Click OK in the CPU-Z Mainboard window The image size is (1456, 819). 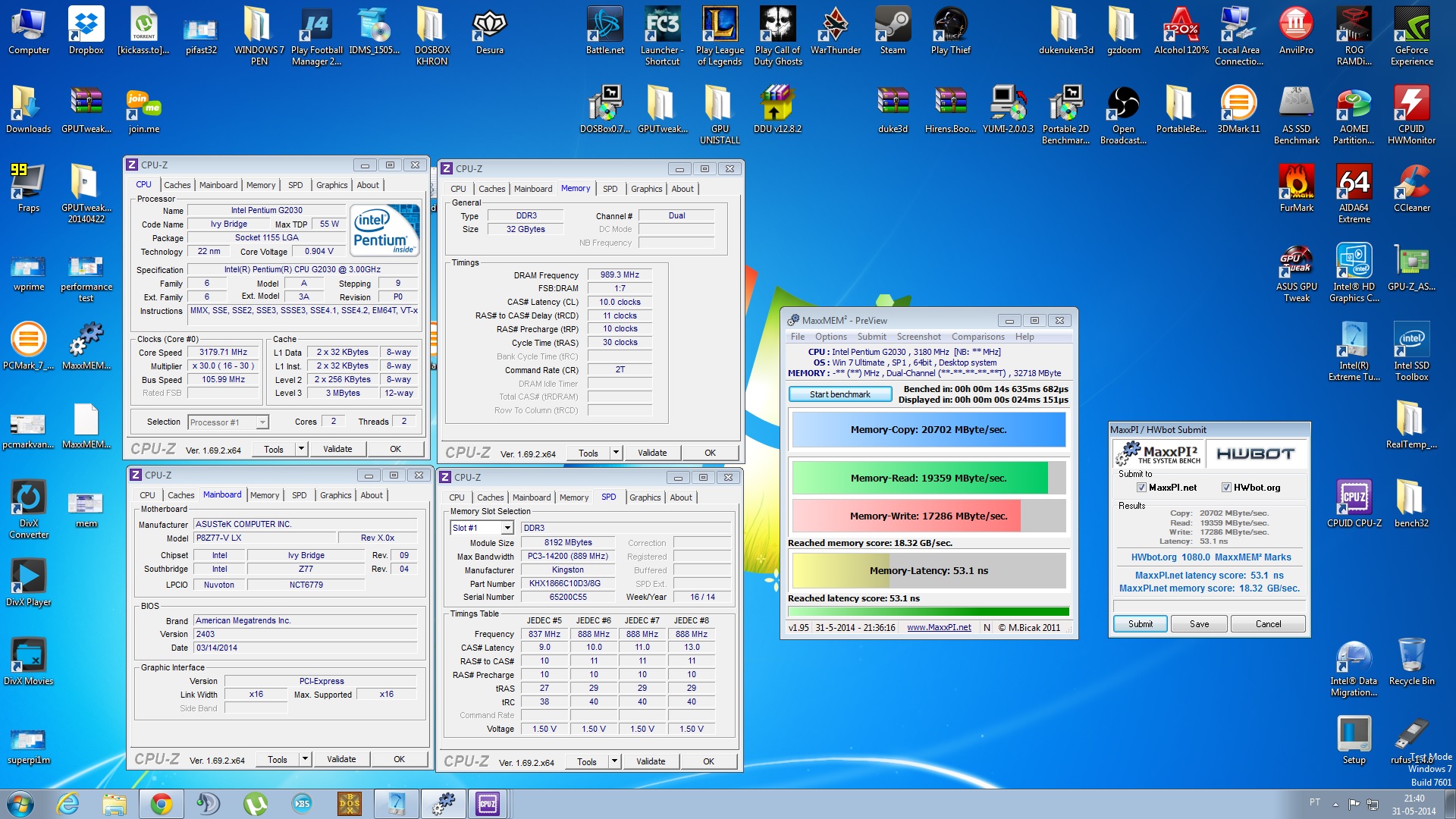(x=399, y=759)
